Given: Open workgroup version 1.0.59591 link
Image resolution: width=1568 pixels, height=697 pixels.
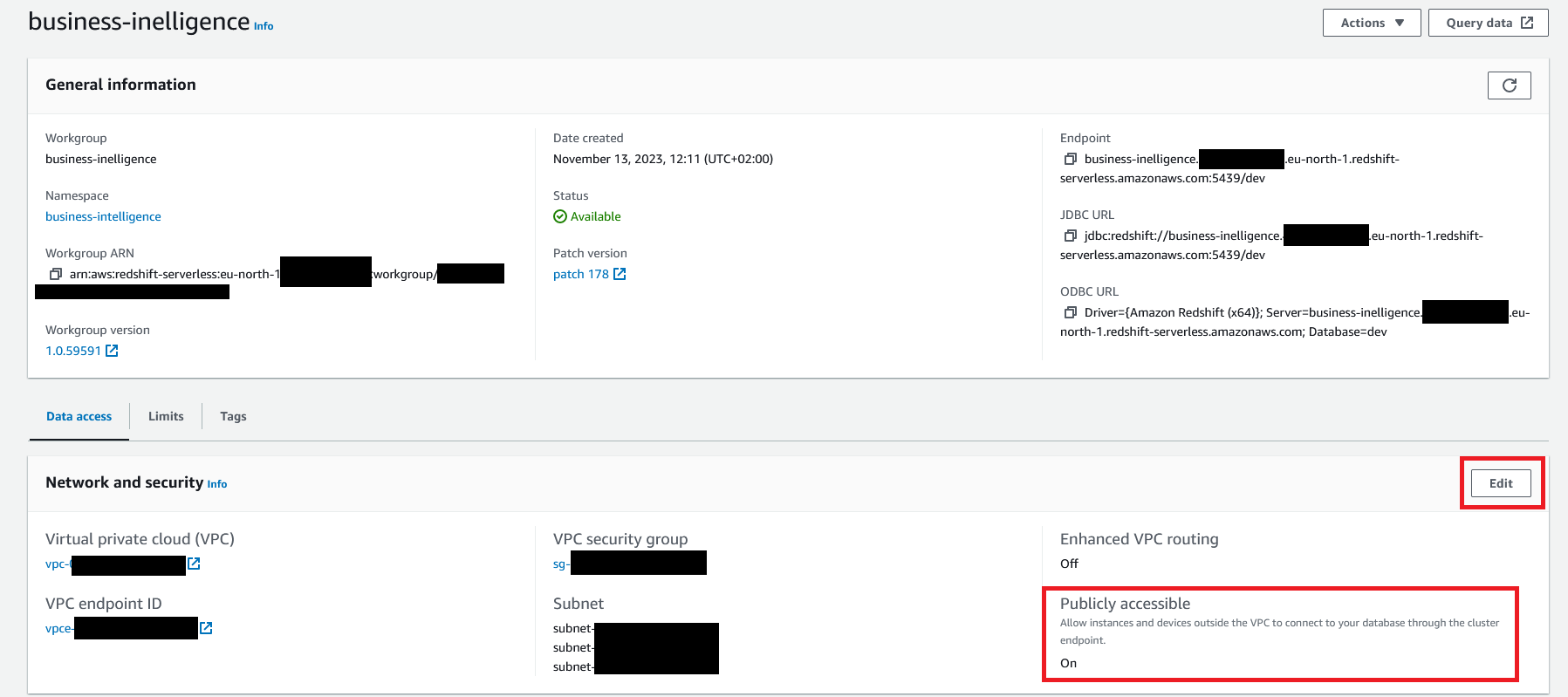Looking at the screenshot, I should (x=73, y=351).
